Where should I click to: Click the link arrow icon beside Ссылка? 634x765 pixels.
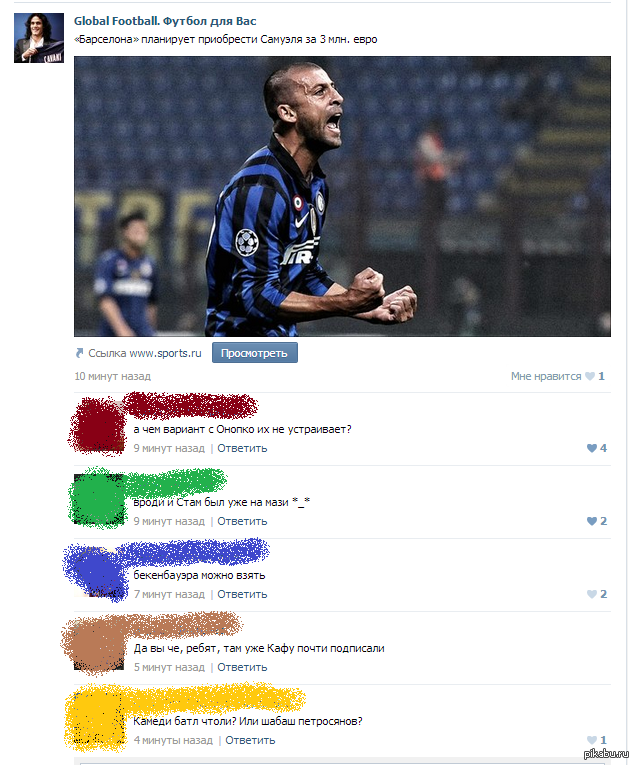click(x=80, y=353)
